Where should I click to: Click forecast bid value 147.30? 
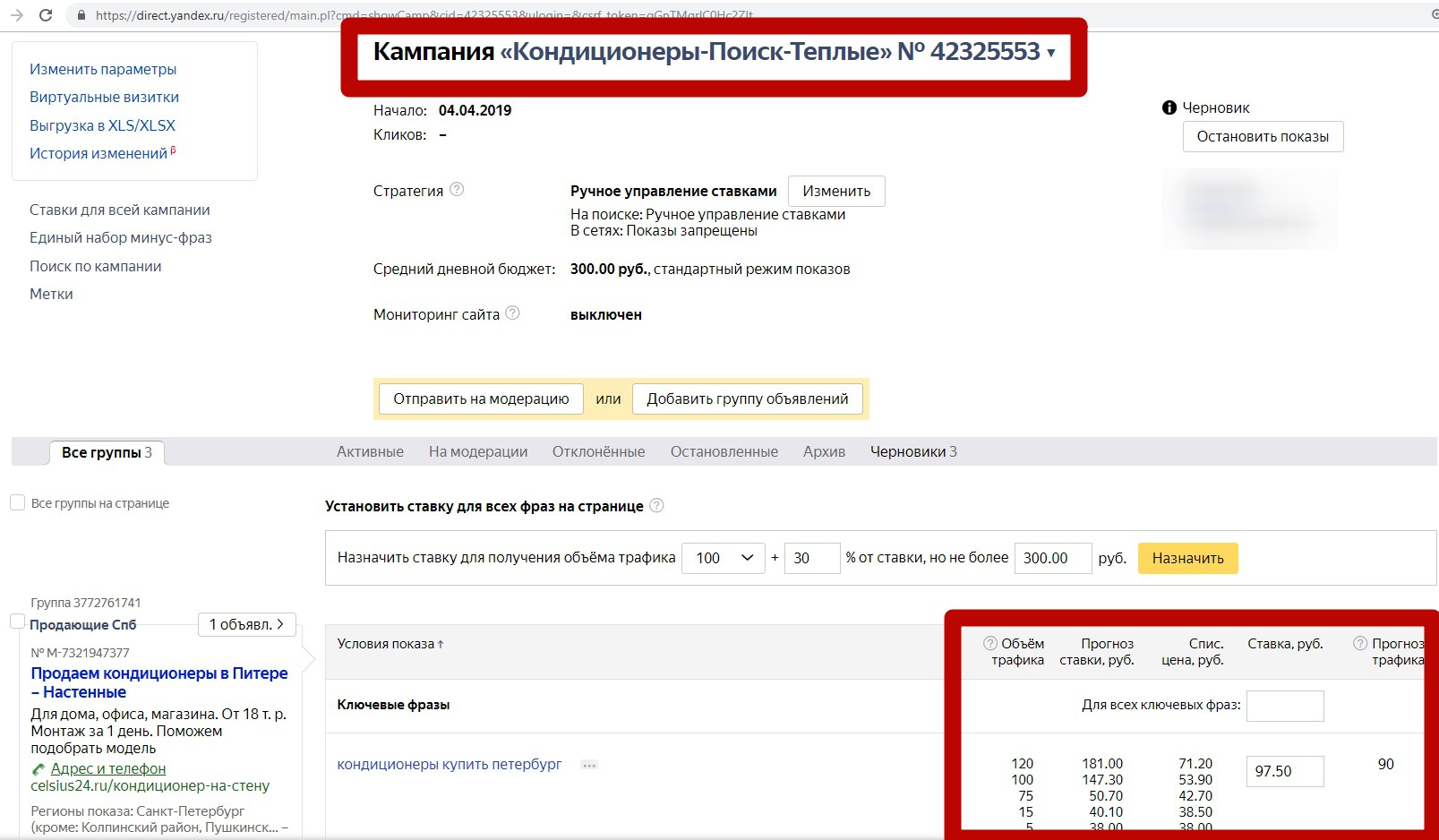pyautogui.click(x=1102, y=780)
